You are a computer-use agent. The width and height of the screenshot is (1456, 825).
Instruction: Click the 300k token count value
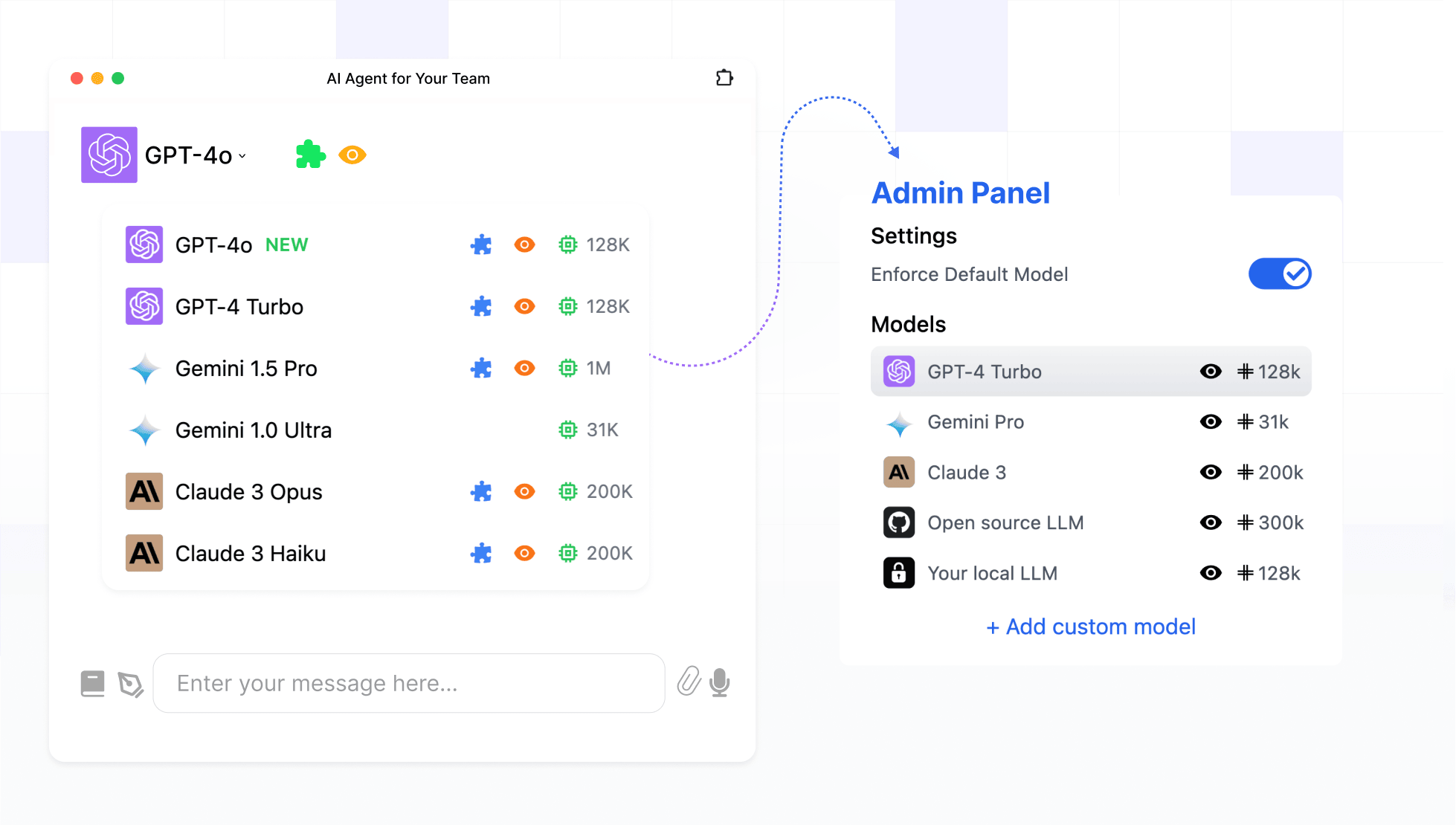click(x=1281, y=522)
